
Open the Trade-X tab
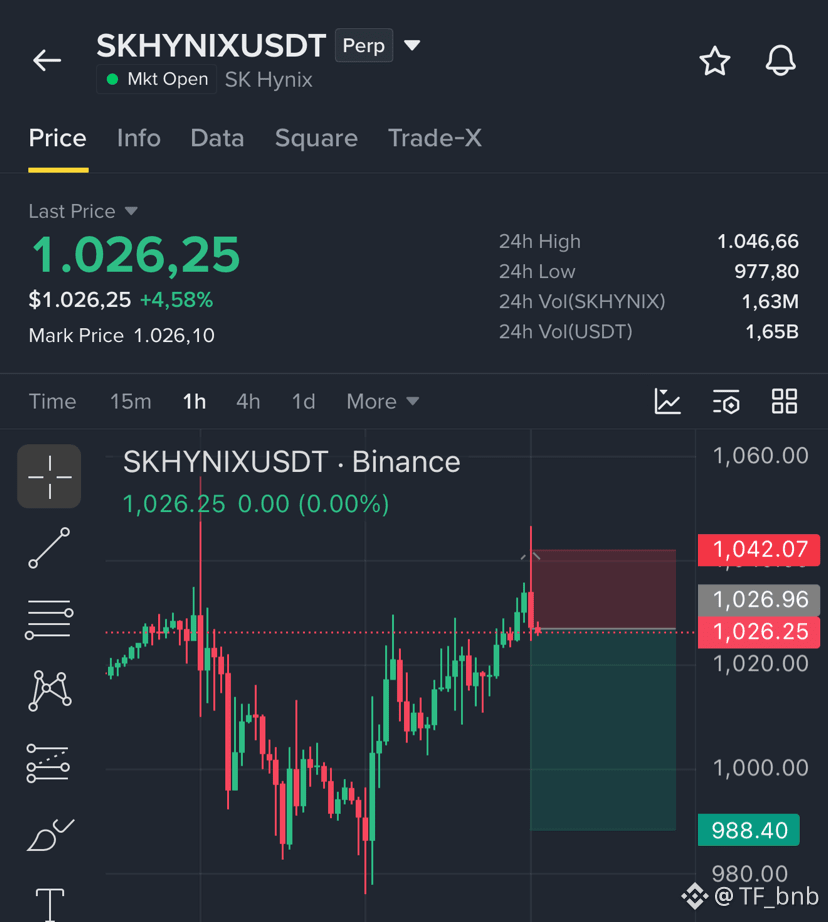(x=435, y=138)
